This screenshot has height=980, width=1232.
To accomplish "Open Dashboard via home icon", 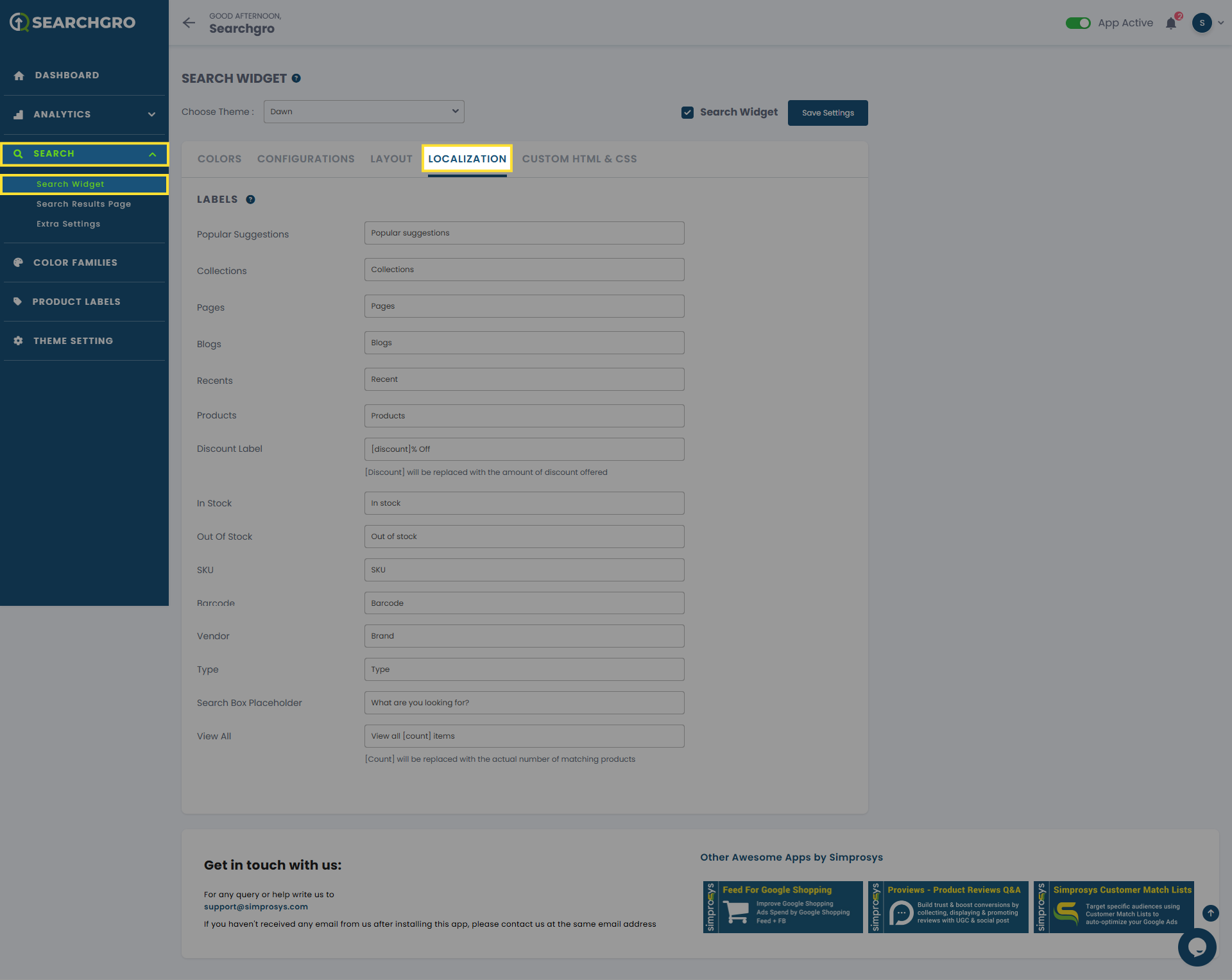I will tap(19, 76).
